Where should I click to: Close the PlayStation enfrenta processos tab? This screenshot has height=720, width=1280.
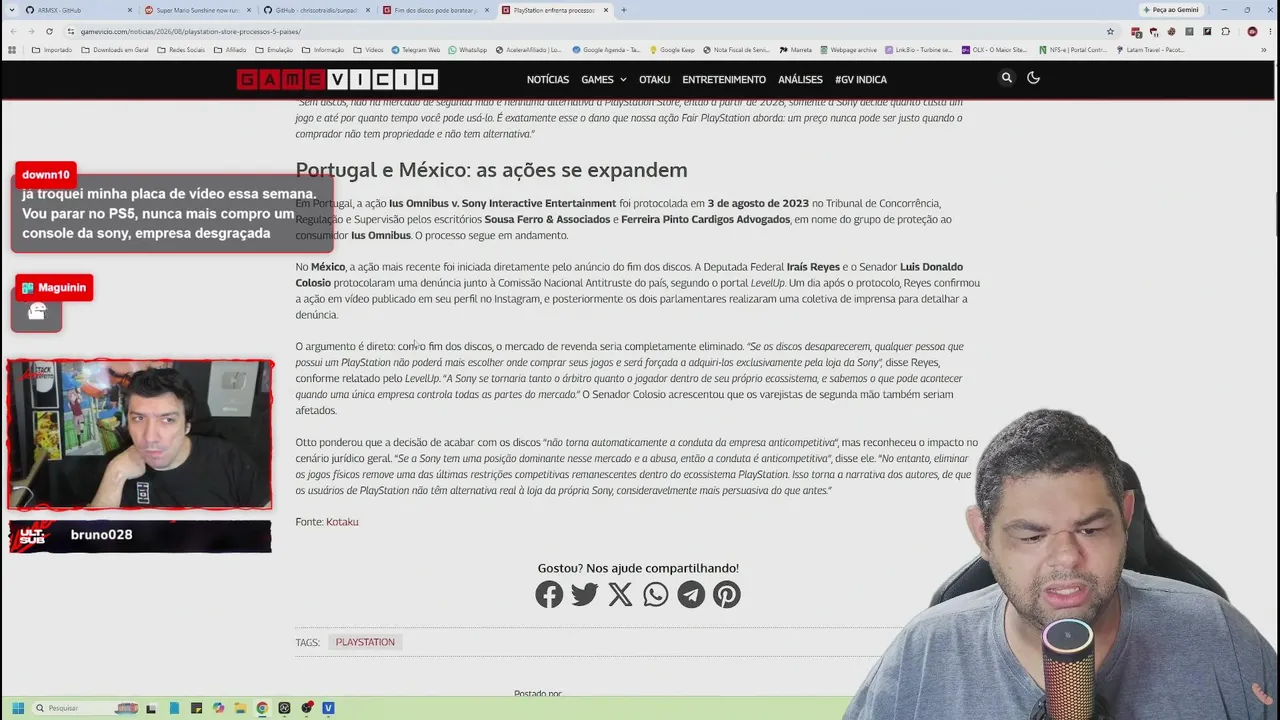(605, 10)
